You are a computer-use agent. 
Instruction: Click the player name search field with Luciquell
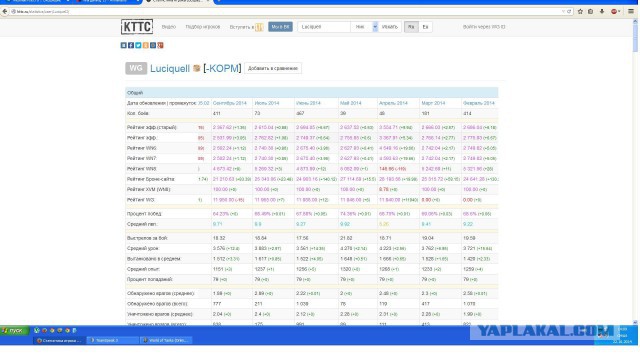click(324, 27)
